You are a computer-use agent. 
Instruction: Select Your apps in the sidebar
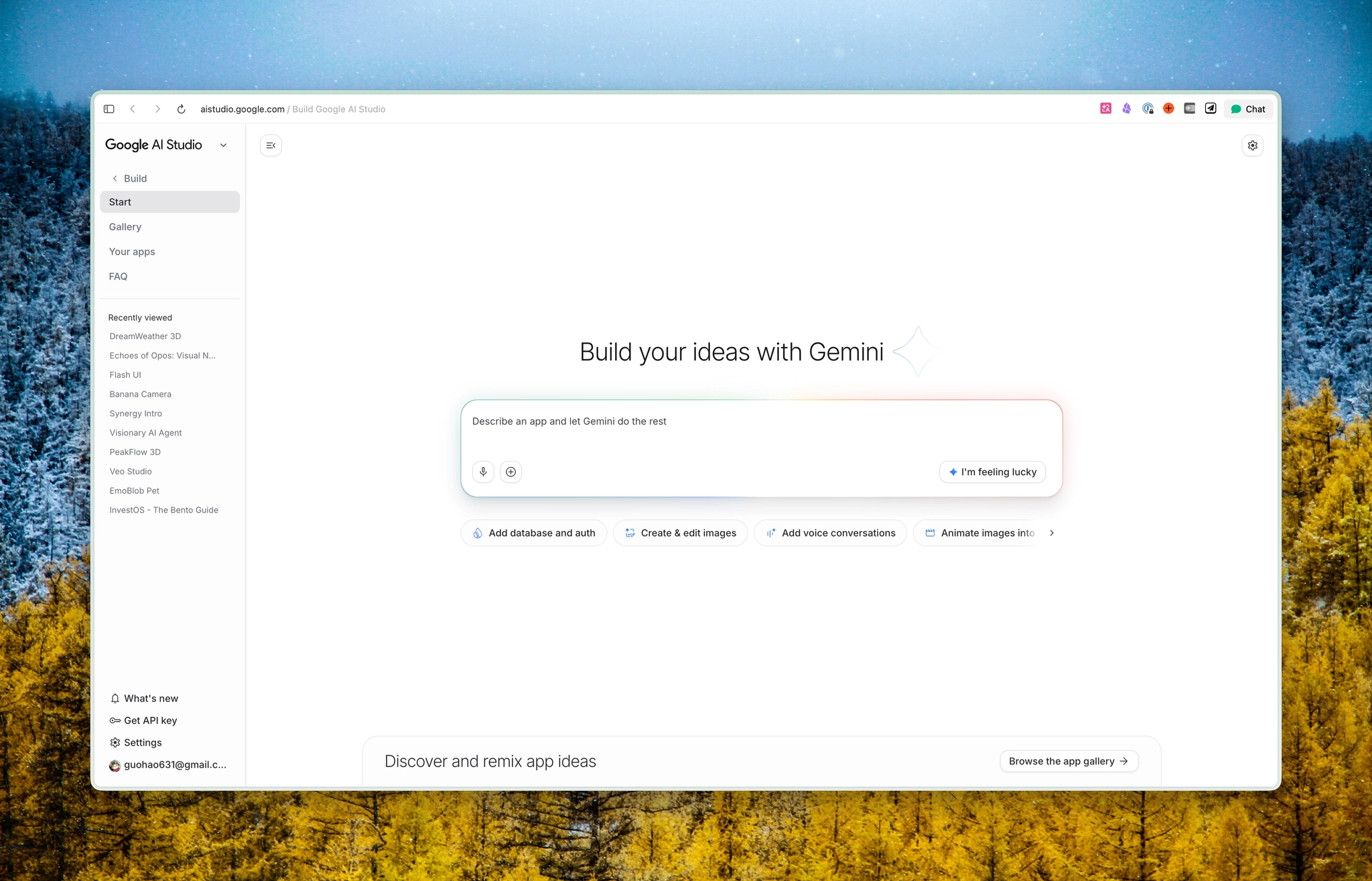coord(132,251)
